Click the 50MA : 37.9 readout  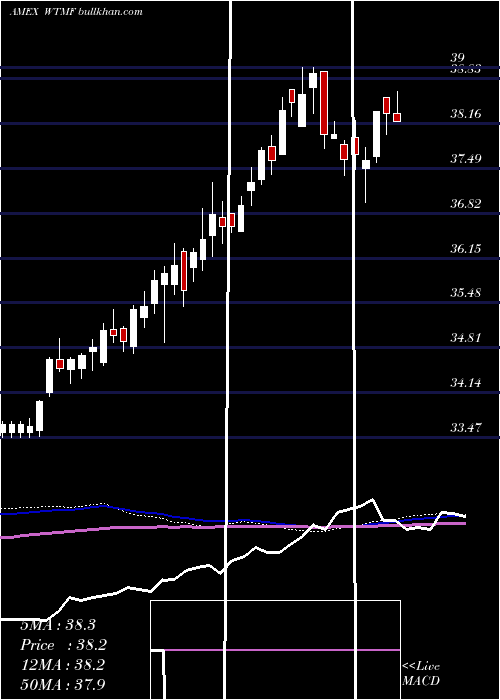[63, 684]
